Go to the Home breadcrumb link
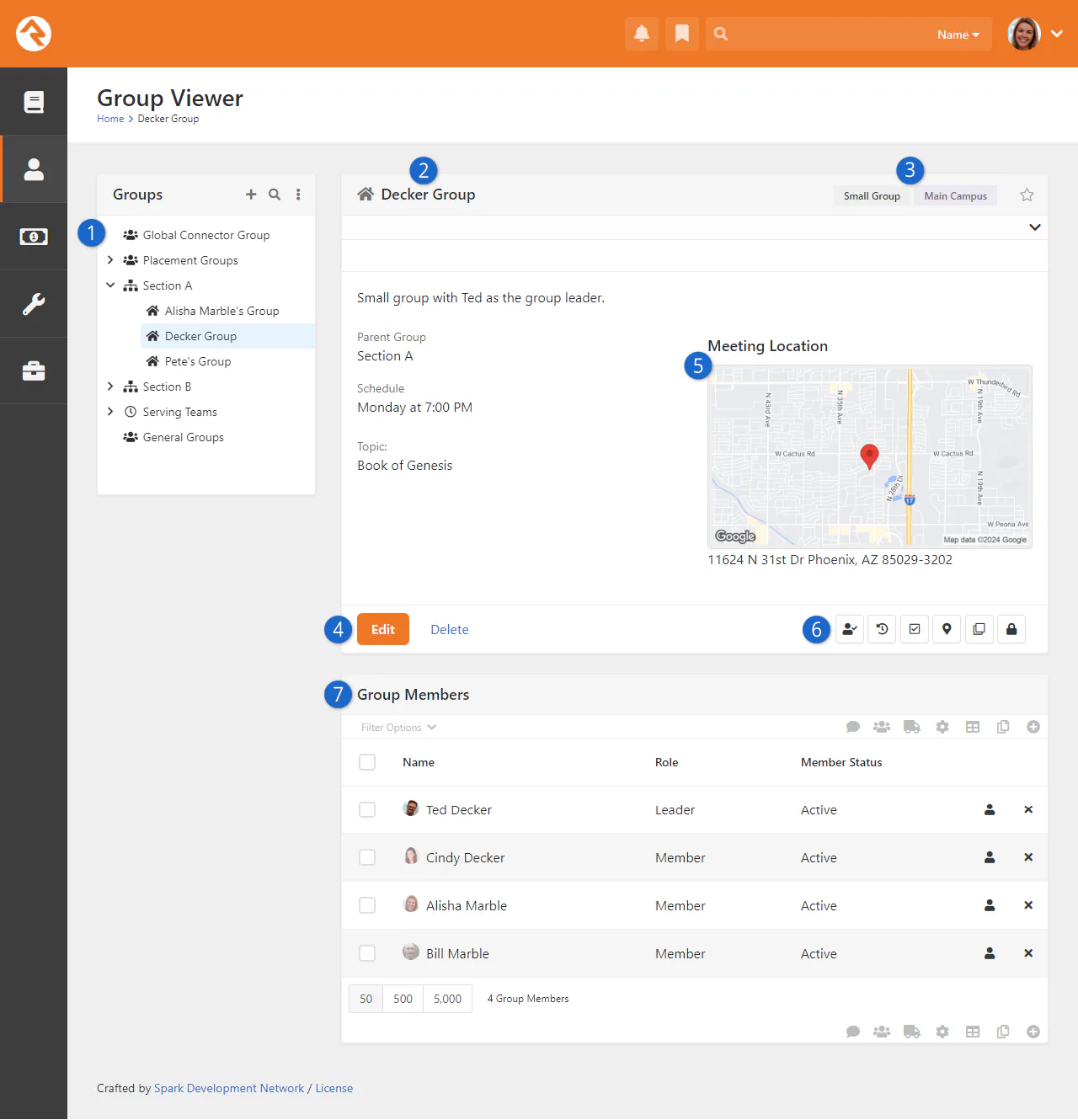1078x1120 pixels. pos(110,119)
